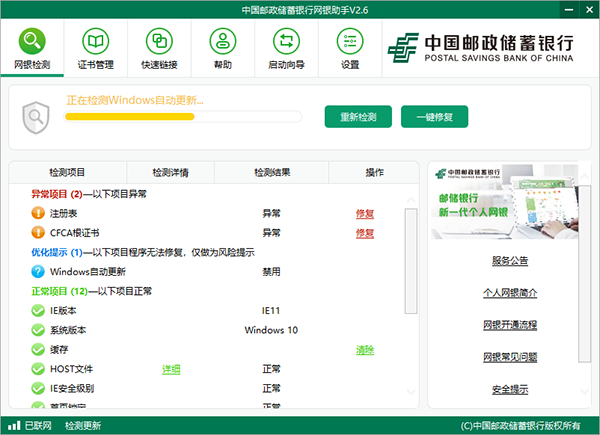
Task: Click the 缓存 green check icon
Action: click(38, 349)
